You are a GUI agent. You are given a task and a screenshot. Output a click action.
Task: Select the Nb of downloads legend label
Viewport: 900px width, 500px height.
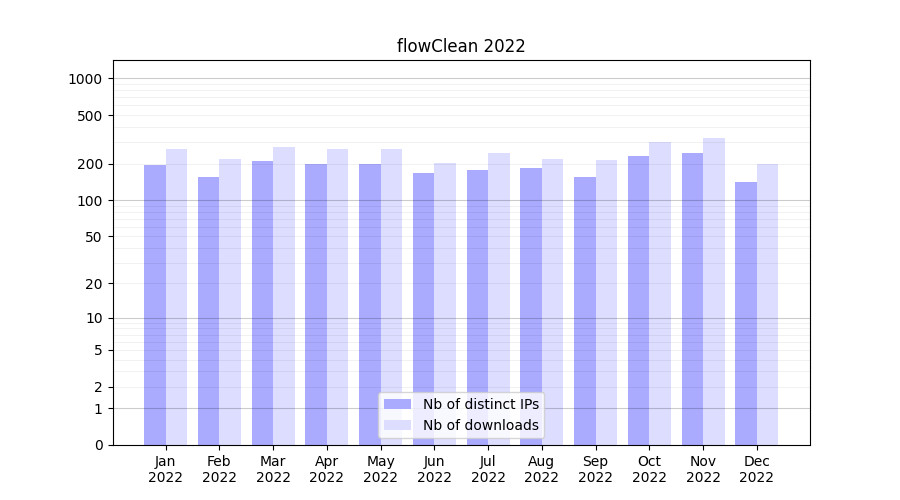(x=480, y=425)
